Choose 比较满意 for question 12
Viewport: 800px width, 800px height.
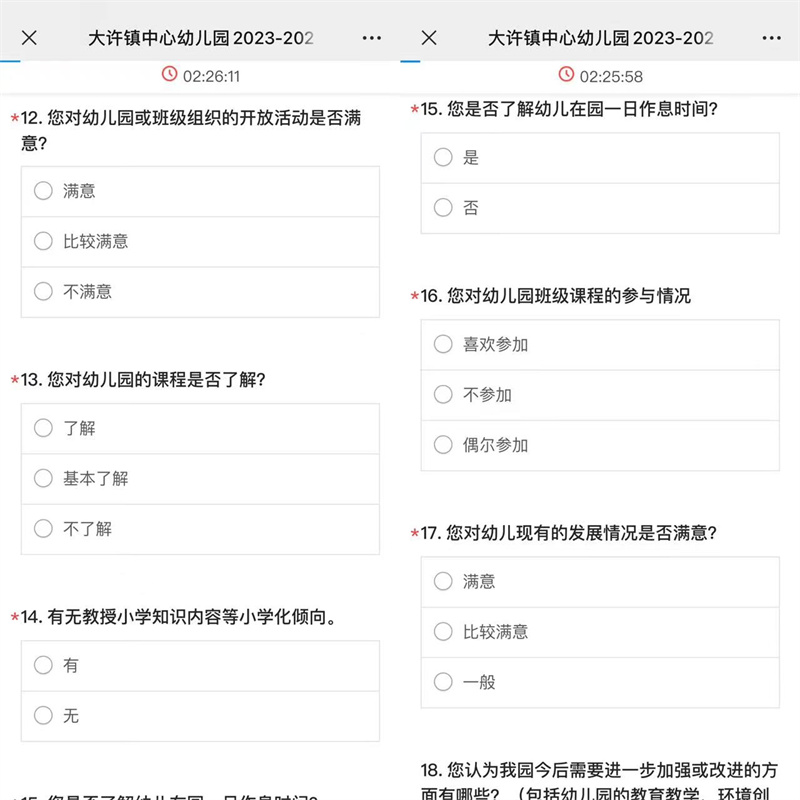43,241
